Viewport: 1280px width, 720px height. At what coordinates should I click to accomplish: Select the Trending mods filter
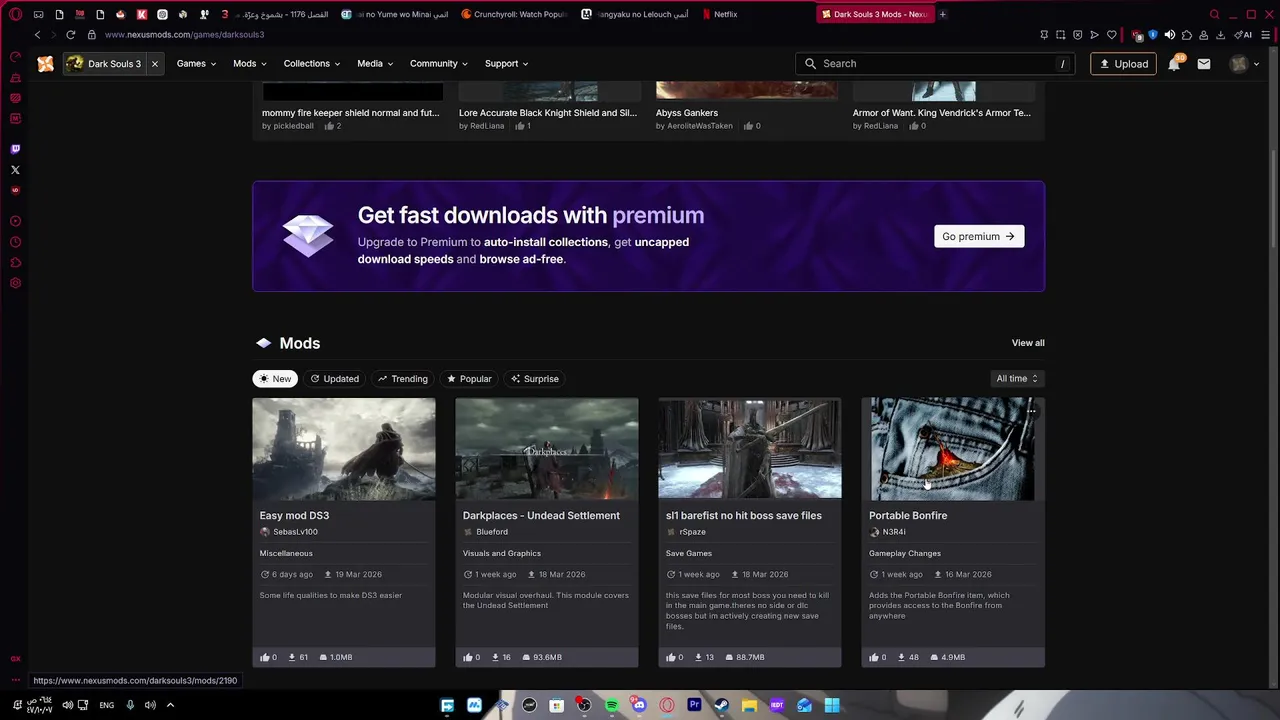tap(402, 379)
